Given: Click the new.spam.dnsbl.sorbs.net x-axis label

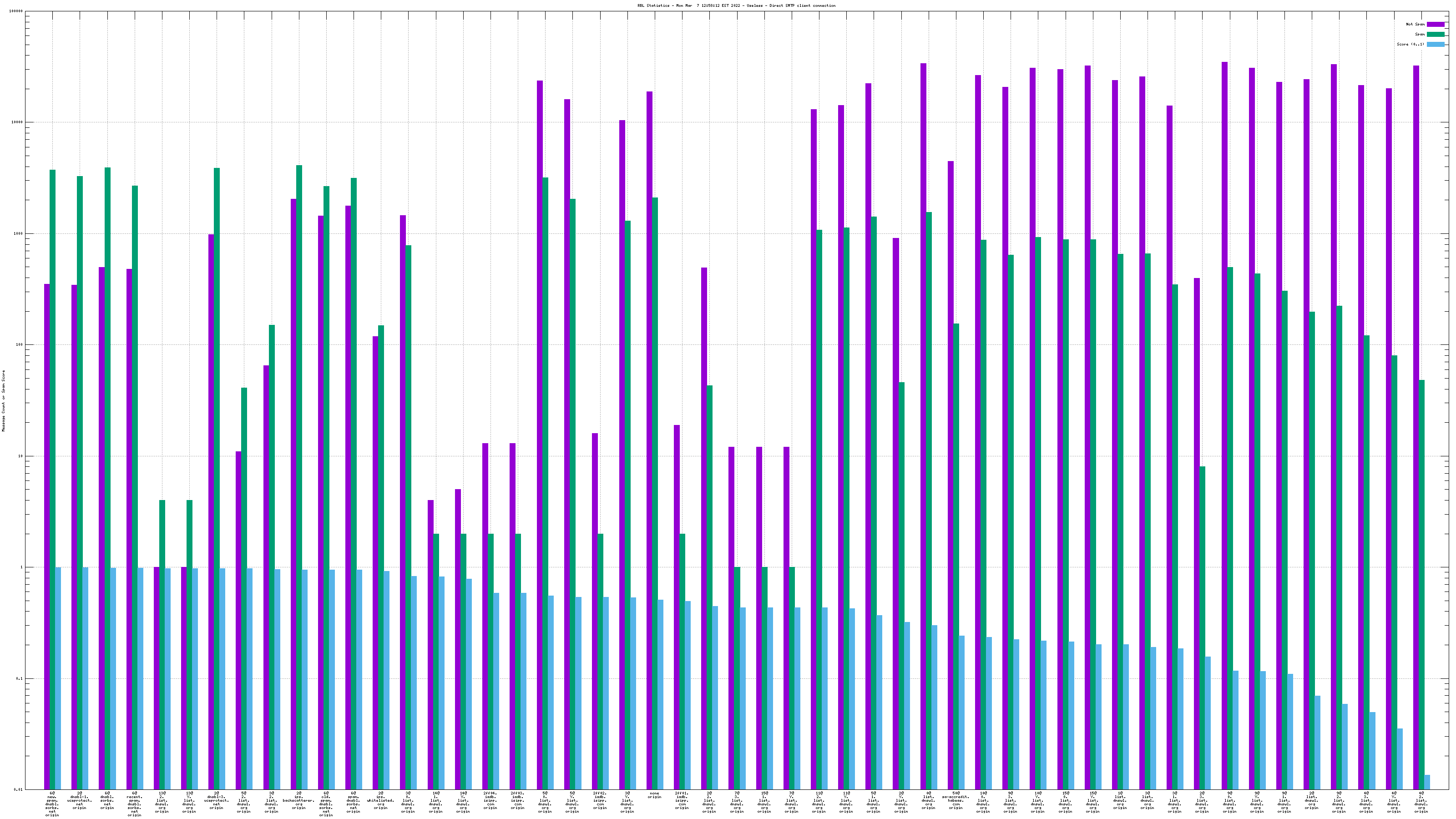Looking at the screenshot, I should point(52,804).
